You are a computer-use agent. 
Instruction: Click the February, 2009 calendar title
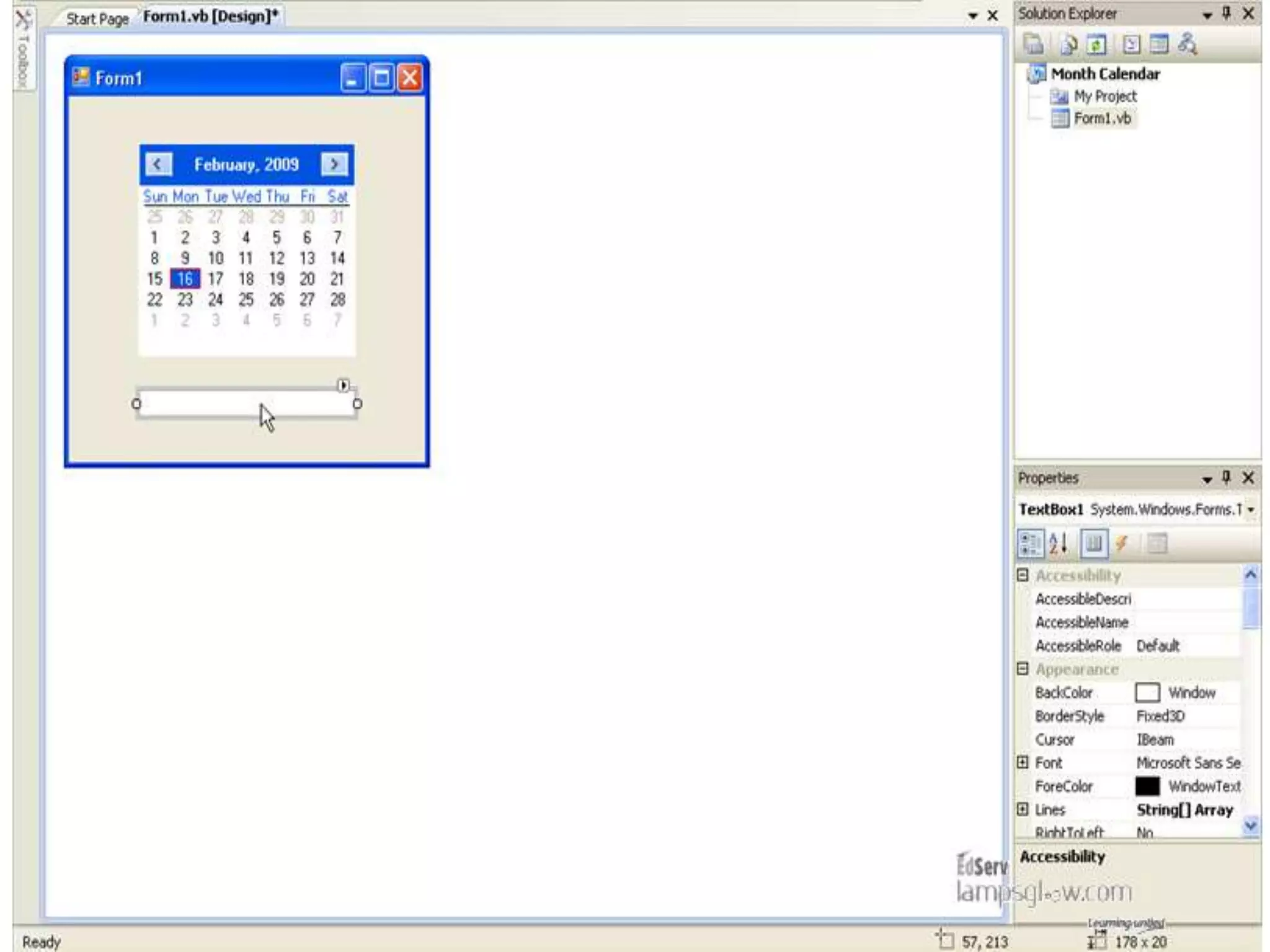tap(246, 164)
